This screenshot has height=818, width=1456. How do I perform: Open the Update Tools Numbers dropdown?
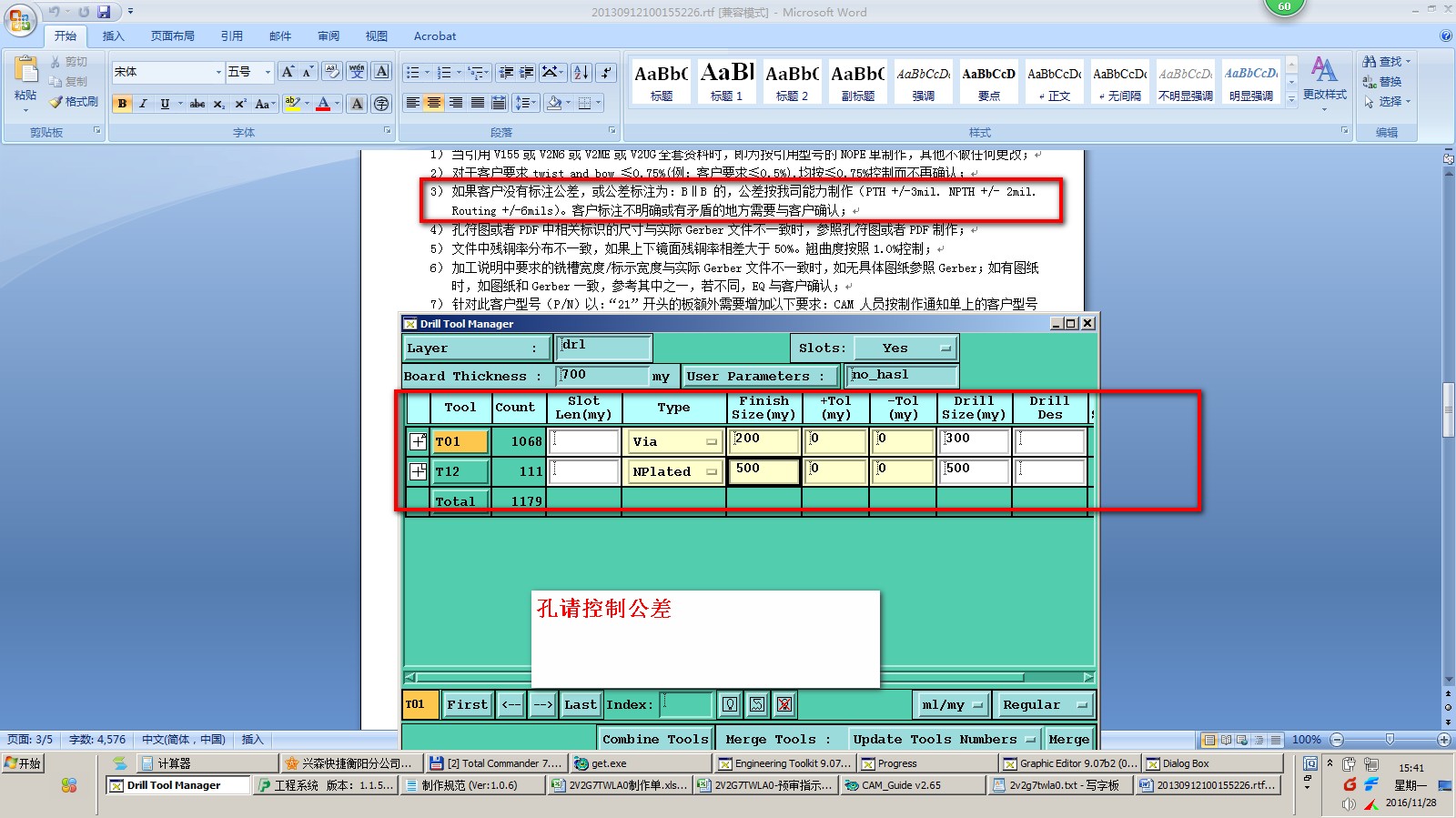tap(944, 740)
